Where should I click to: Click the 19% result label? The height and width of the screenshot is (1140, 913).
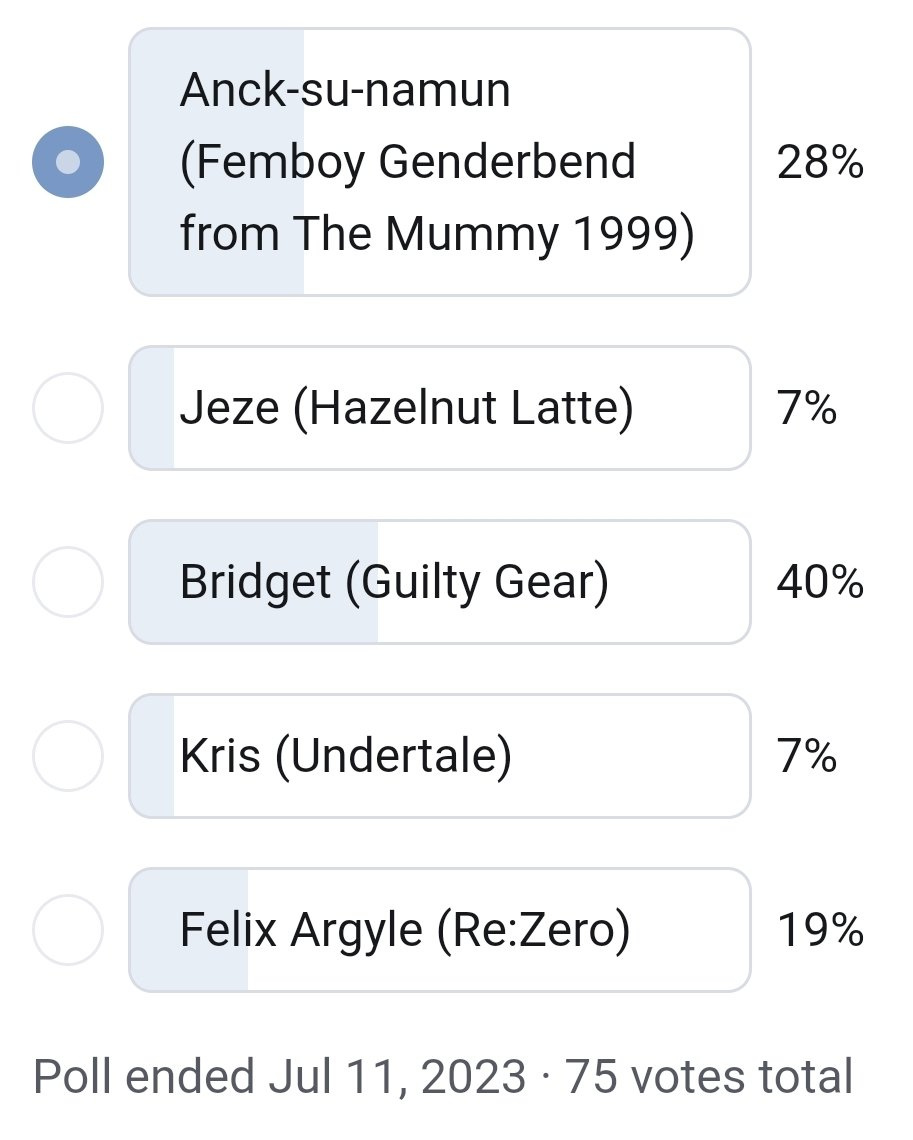[x=820, y=929]
